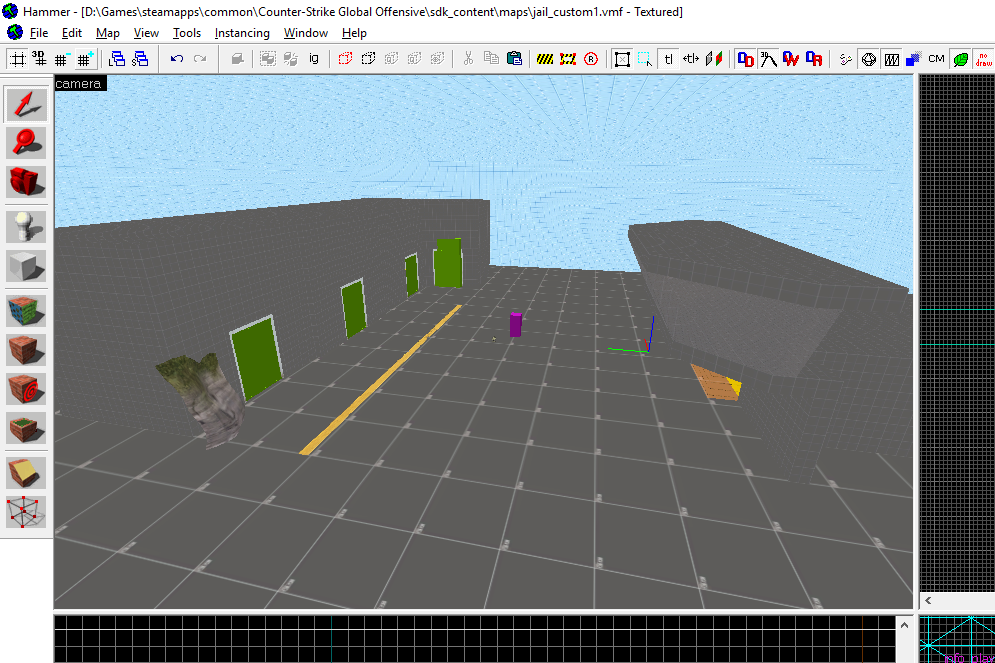
Task: Make grid smaller with minus icon
Action: coord(62,59)
